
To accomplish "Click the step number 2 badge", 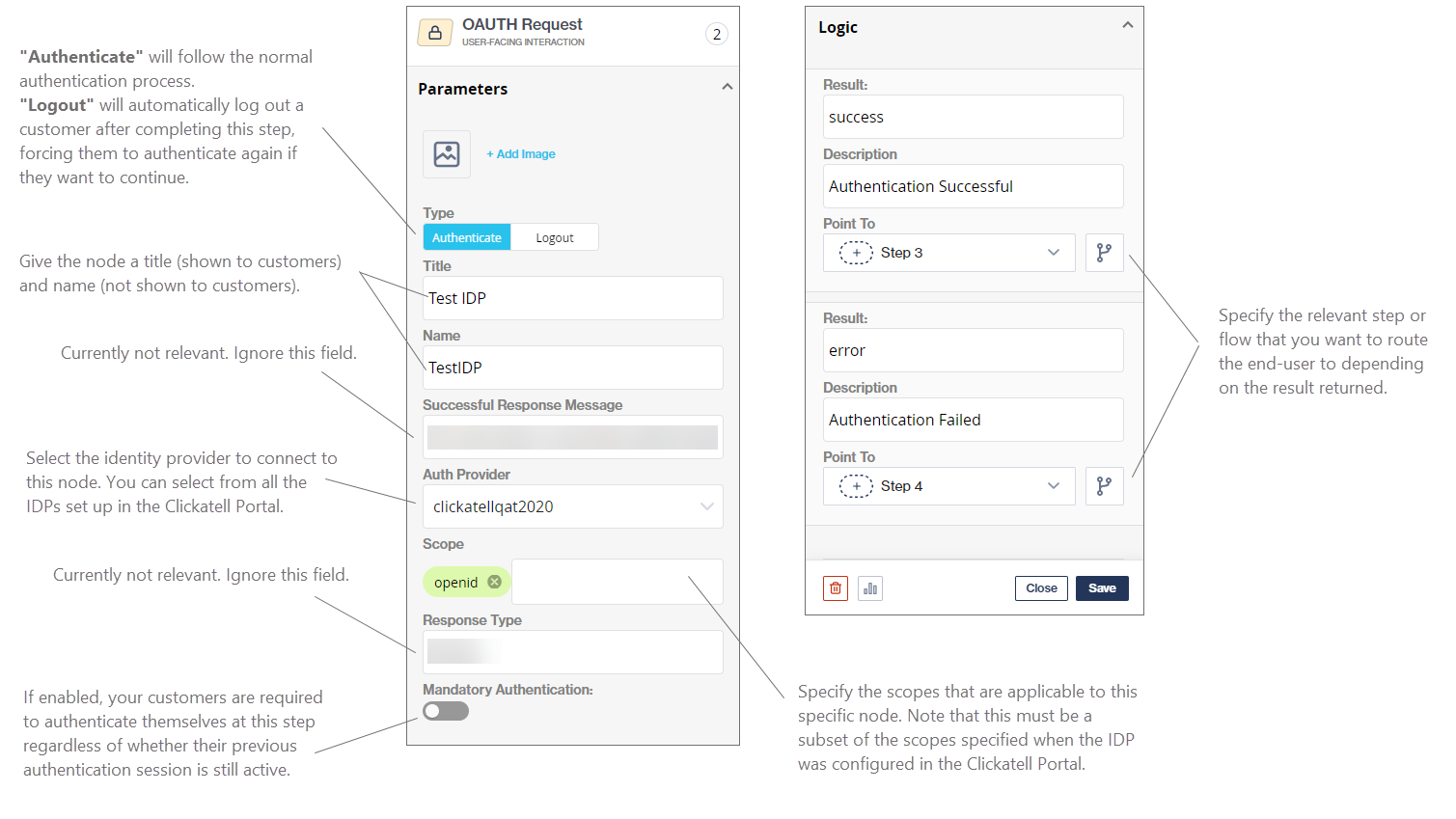I will click(716, 35).
